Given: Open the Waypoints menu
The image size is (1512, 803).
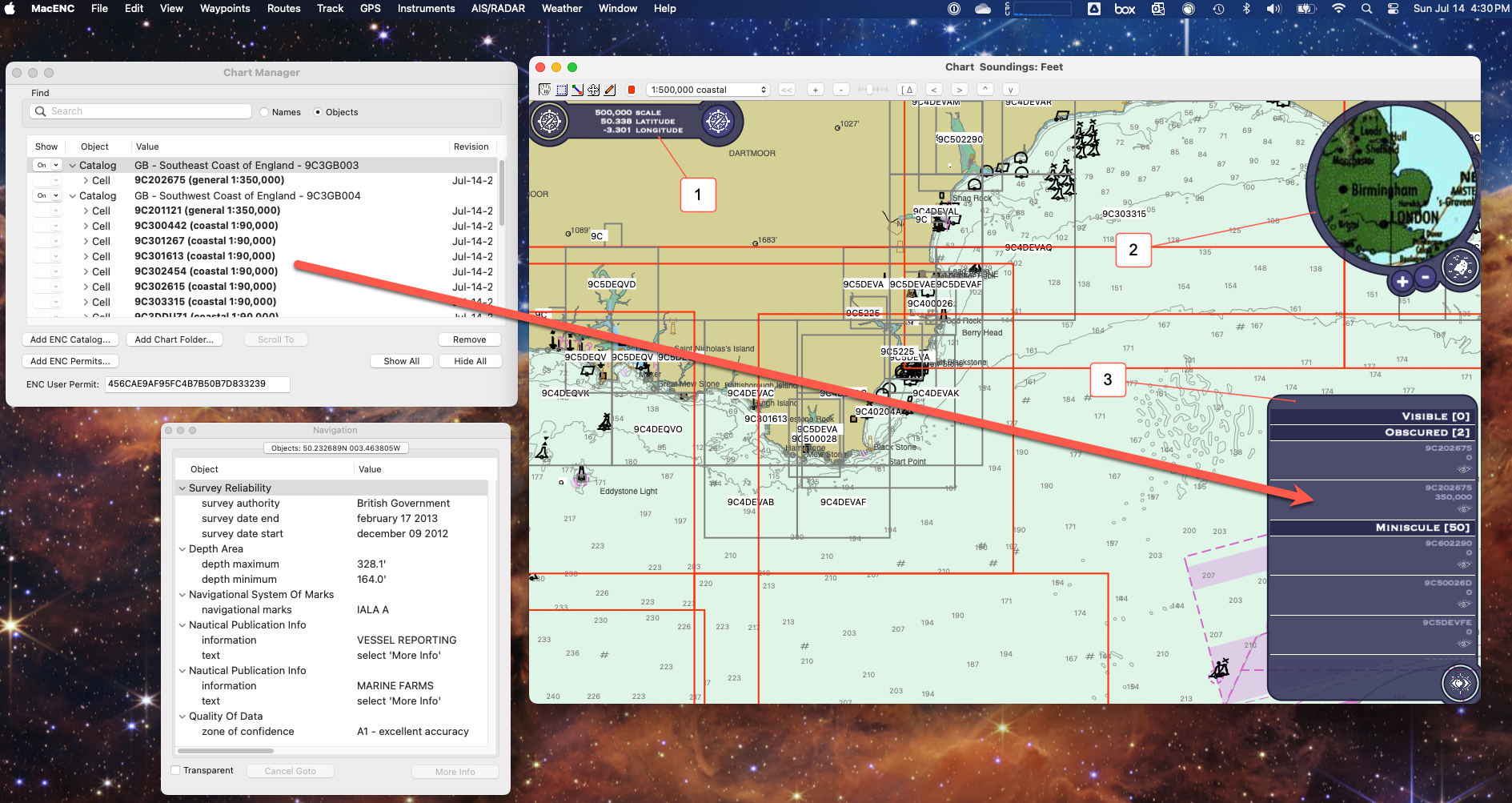Looking at the screenshot, I should coord(225,9).
